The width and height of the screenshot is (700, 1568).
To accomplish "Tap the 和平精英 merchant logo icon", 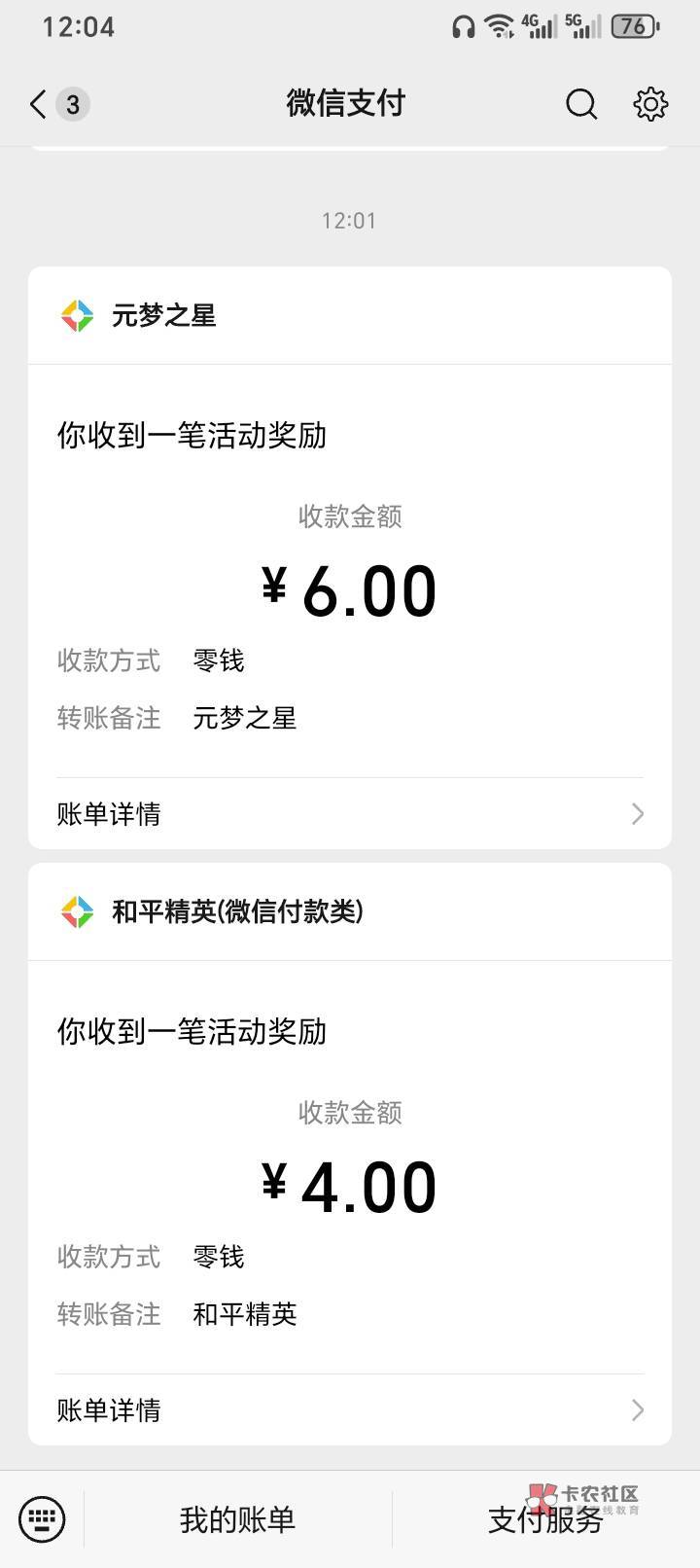I will [77, 911].
